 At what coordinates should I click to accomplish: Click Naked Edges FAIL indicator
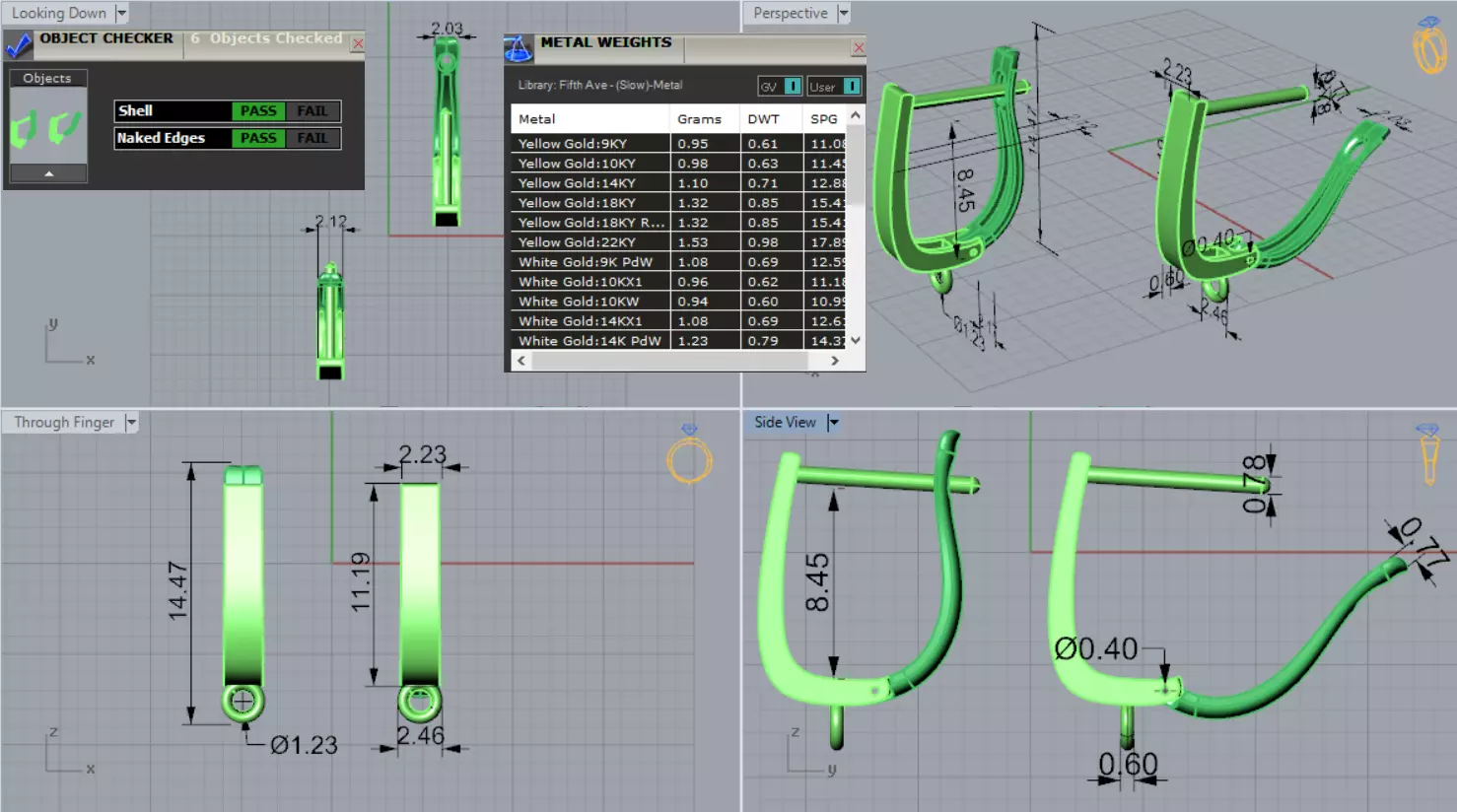312,138
